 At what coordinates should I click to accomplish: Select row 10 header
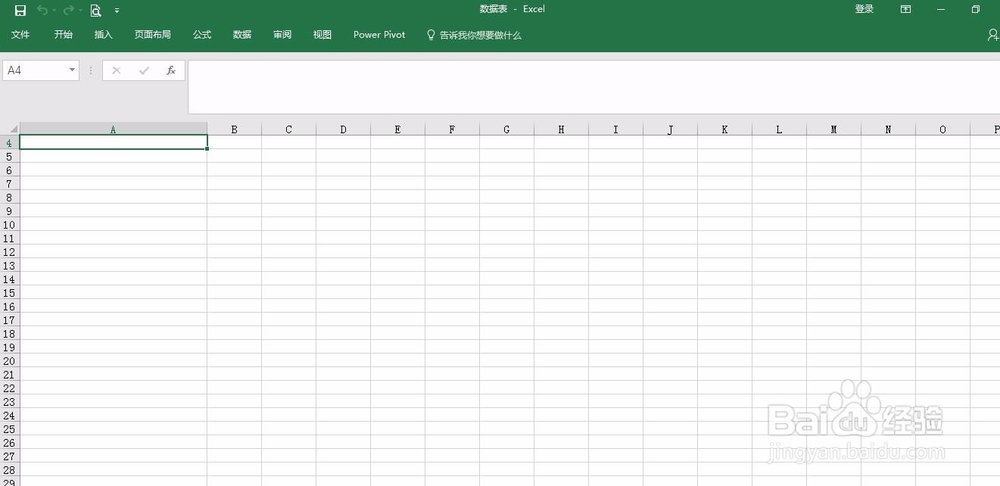point(10,225)
